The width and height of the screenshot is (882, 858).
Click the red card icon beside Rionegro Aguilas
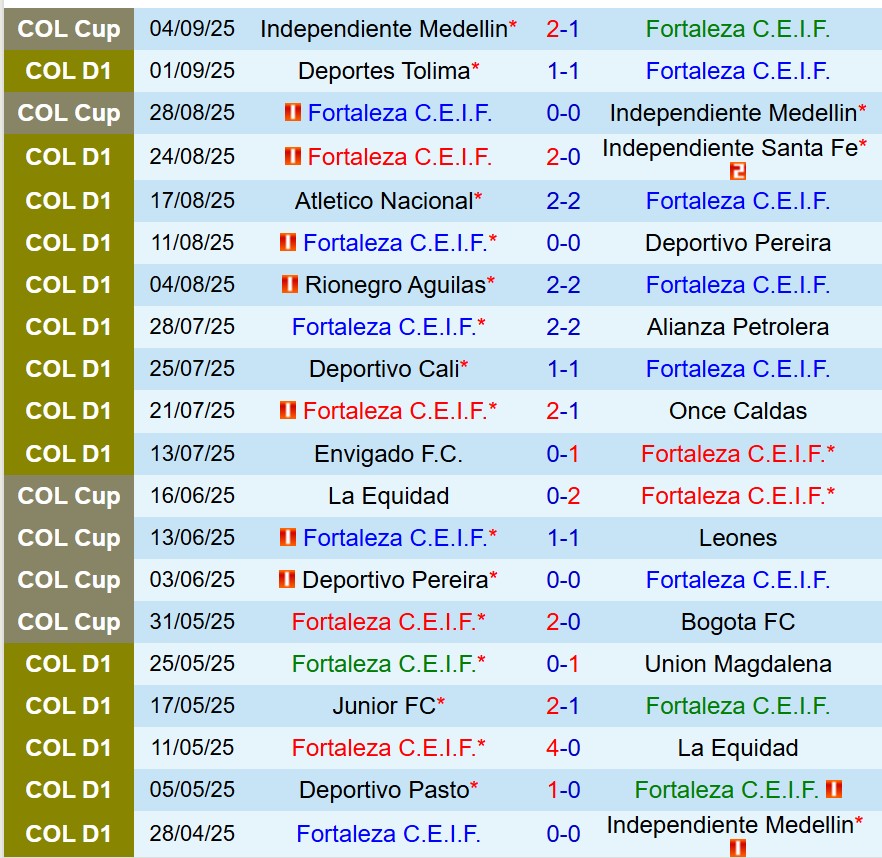(290, 285)
